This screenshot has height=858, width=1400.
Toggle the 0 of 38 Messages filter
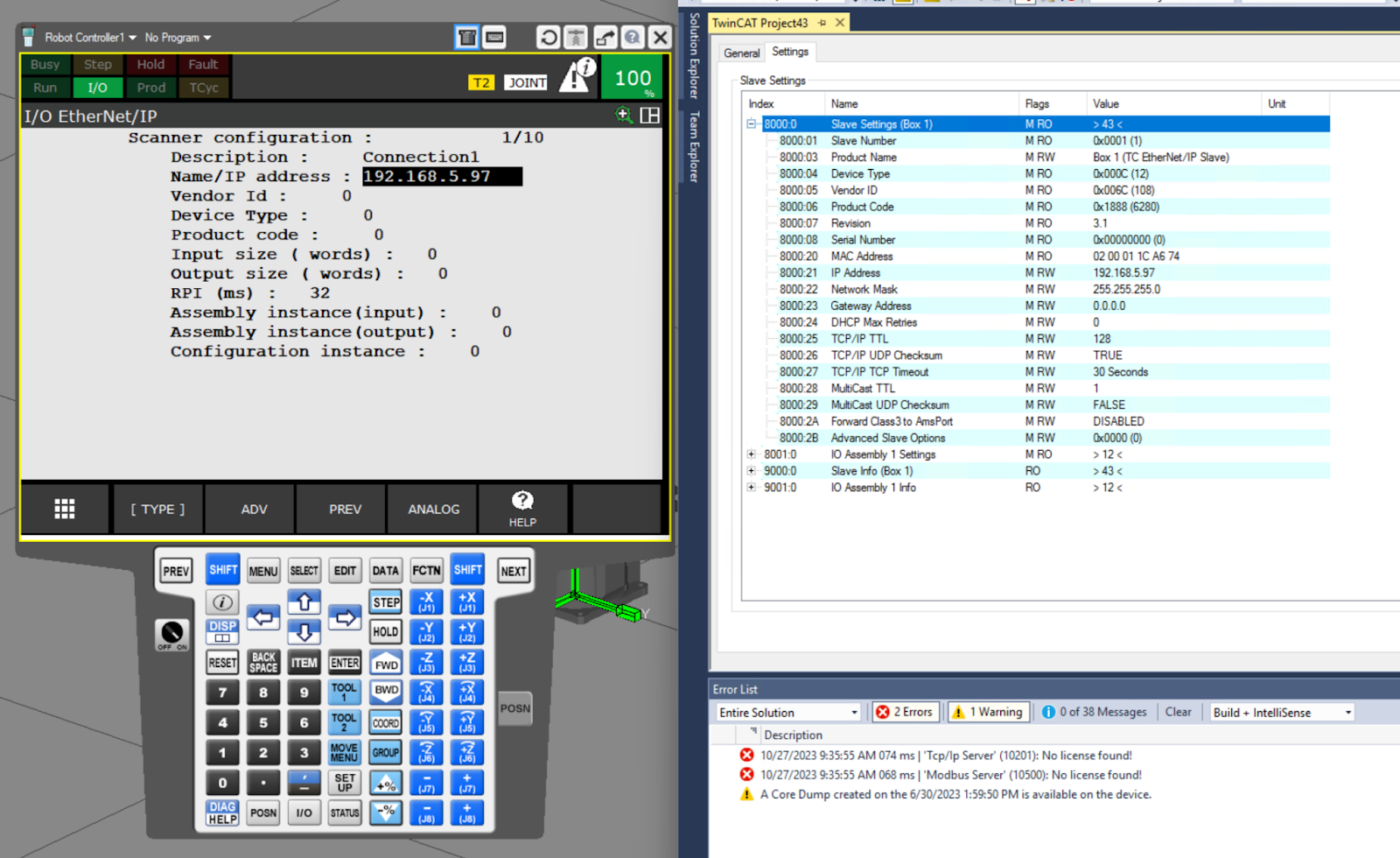(x=1095, y=712)
